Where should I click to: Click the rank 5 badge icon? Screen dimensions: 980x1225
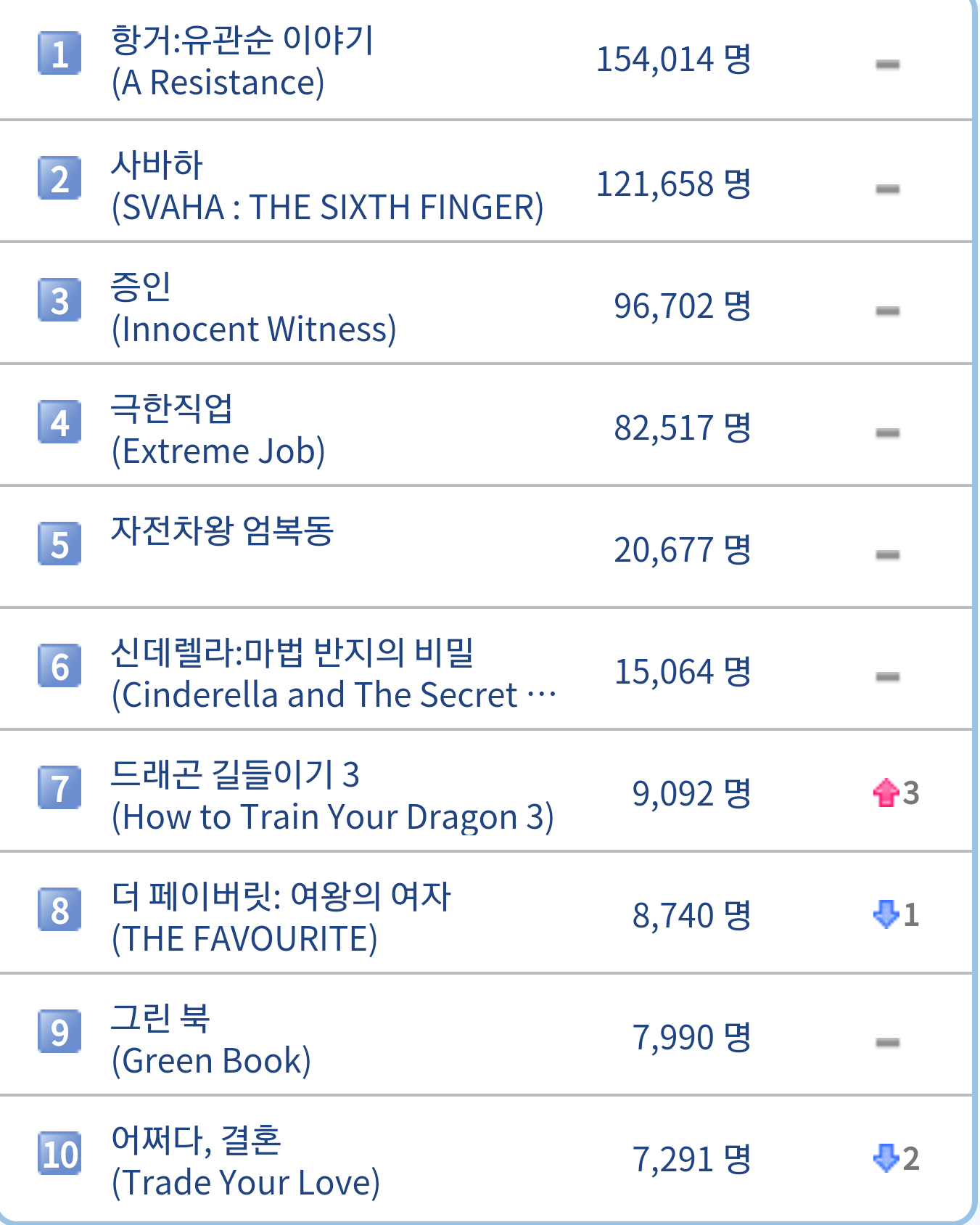pos(59,544)
